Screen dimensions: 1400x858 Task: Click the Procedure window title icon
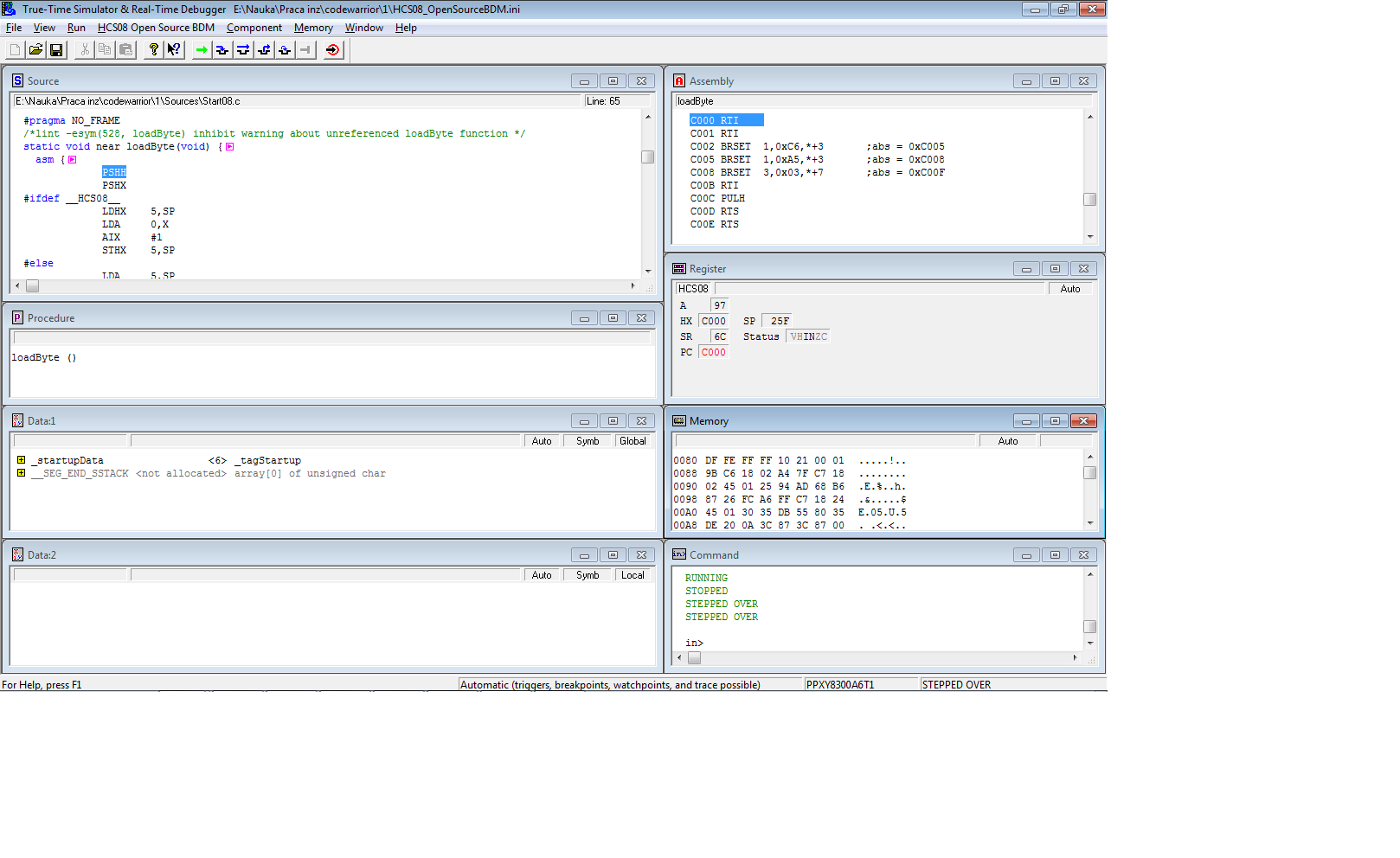(17, 317)
